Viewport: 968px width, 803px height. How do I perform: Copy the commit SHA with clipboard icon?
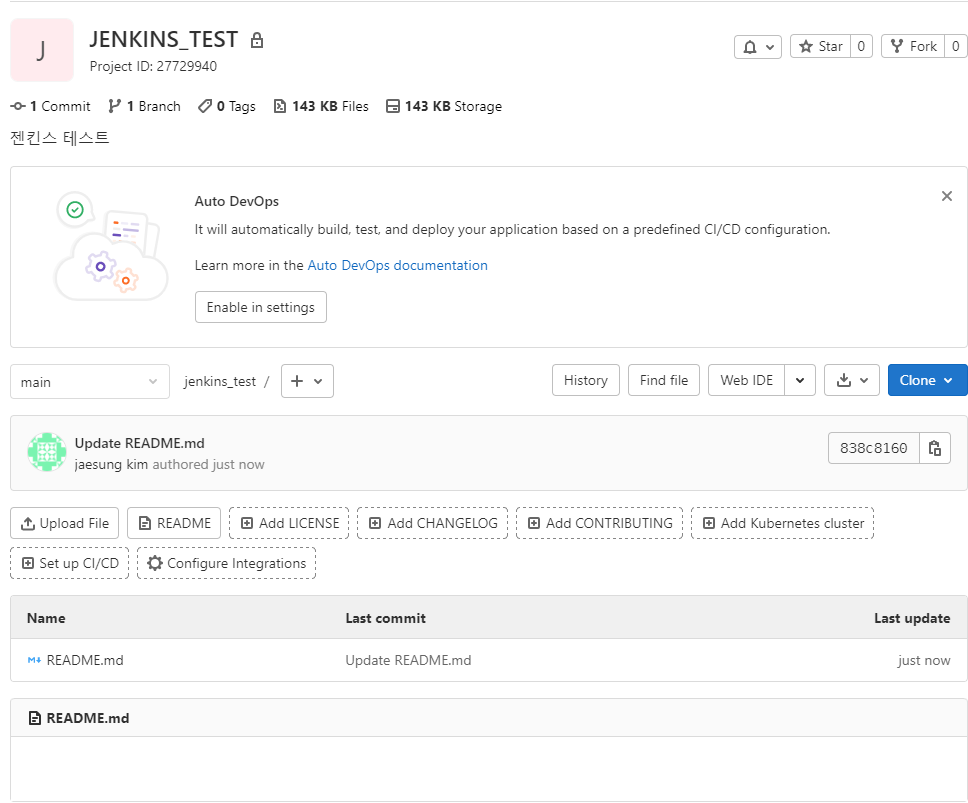pyautogui.click(x=935, y=448)
